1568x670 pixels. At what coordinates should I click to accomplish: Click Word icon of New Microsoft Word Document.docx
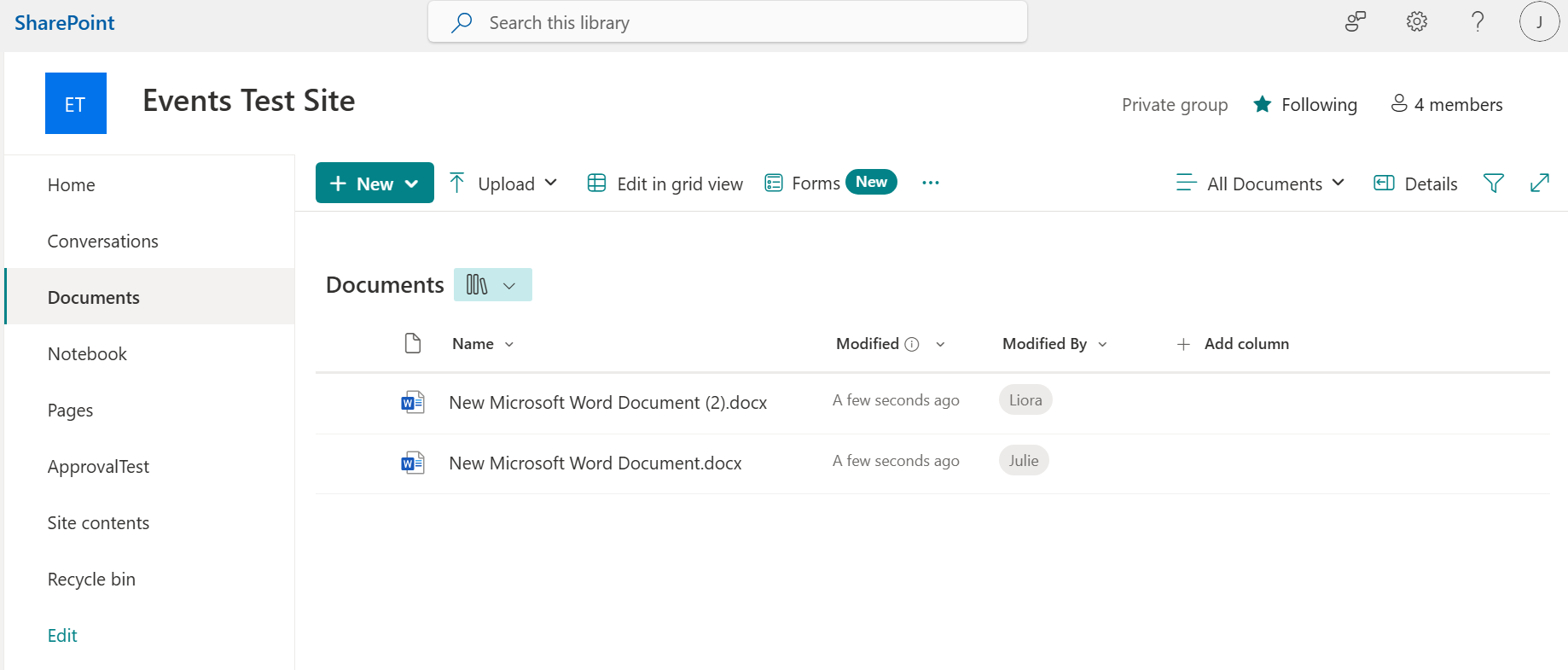(413, 463)
